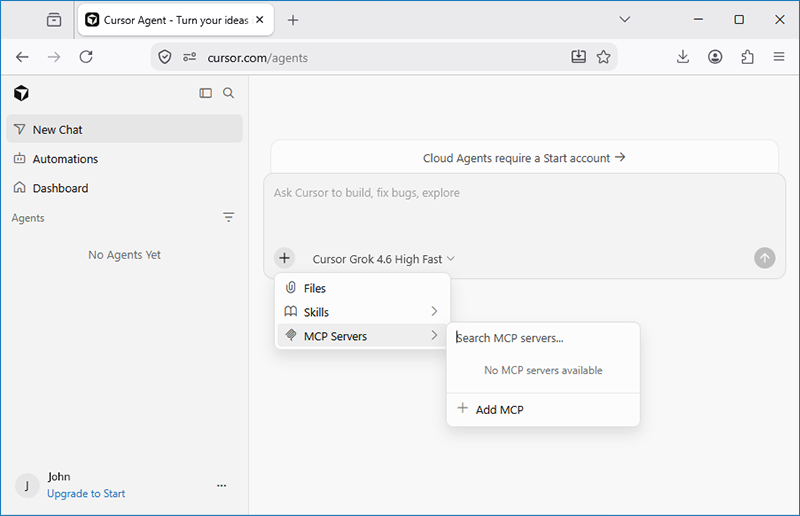Expand the Skills submenu
Screen dimensions: 800x516
tap(363, 312)
